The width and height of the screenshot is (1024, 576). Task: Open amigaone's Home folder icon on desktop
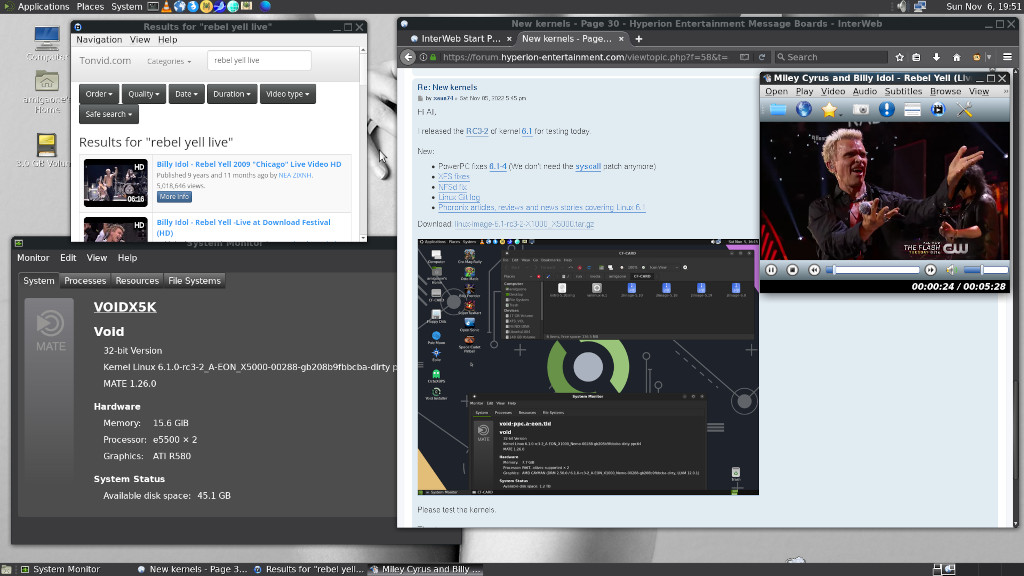point(46,92)
